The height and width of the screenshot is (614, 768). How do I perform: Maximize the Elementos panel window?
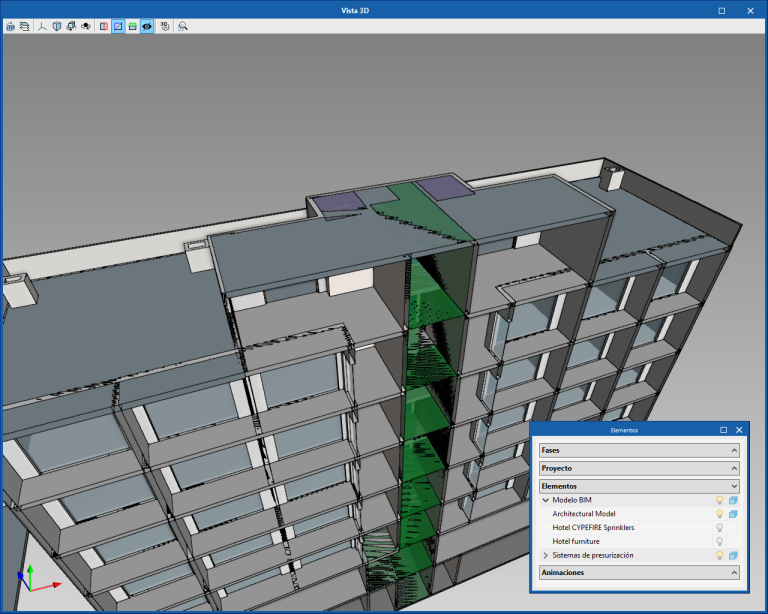723,430
